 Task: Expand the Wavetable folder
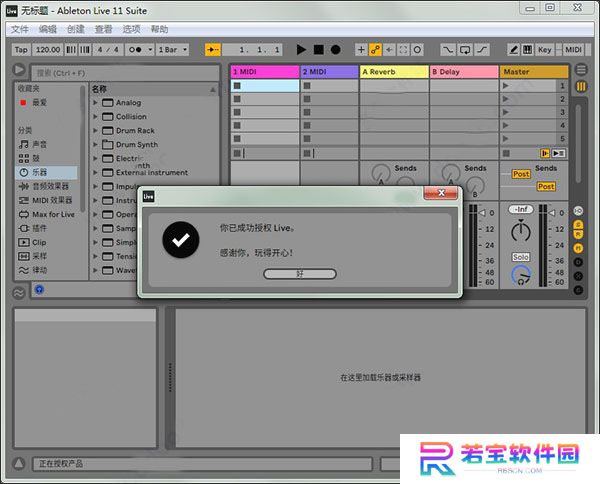tap(95, 270)
